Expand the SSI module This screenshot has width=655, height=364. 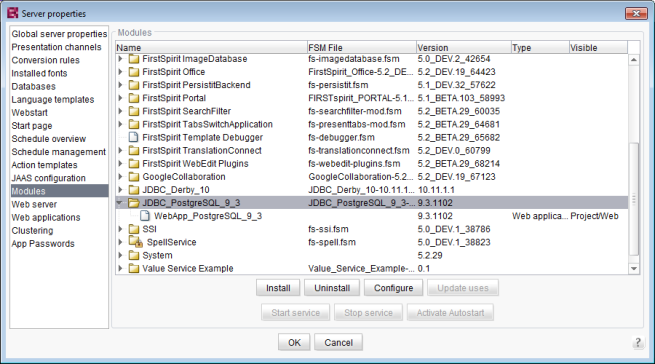coord(121,229)
